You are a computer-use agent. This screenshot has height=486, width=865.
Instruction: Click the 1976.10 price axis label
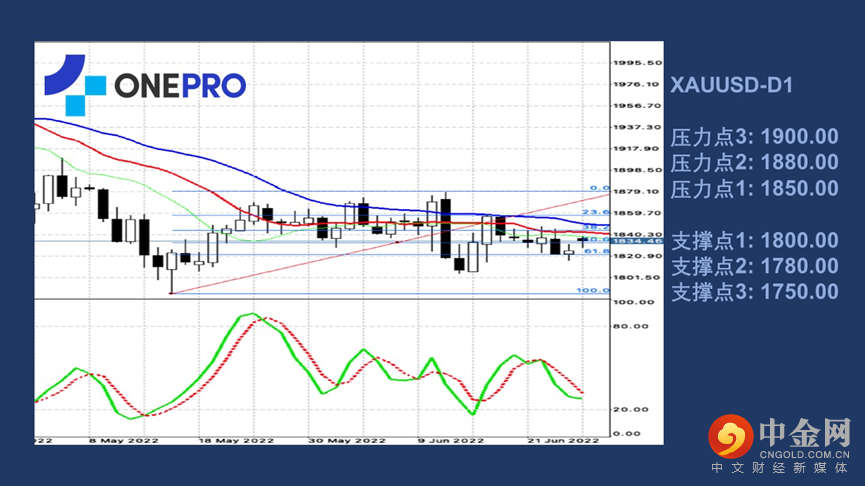tap(637, 84)
